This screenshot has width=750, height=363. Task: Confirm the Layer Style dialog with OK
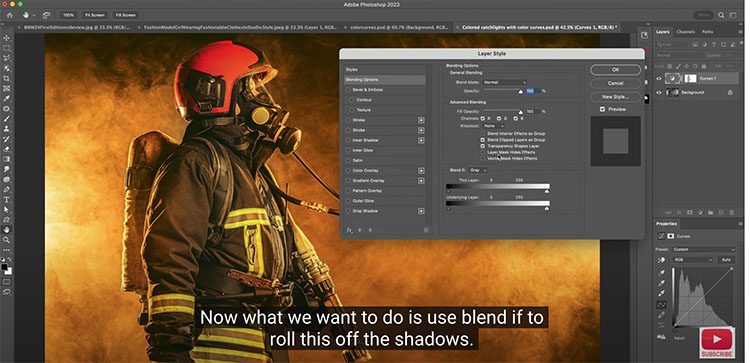pyautogui.click(x=615, y=70)
